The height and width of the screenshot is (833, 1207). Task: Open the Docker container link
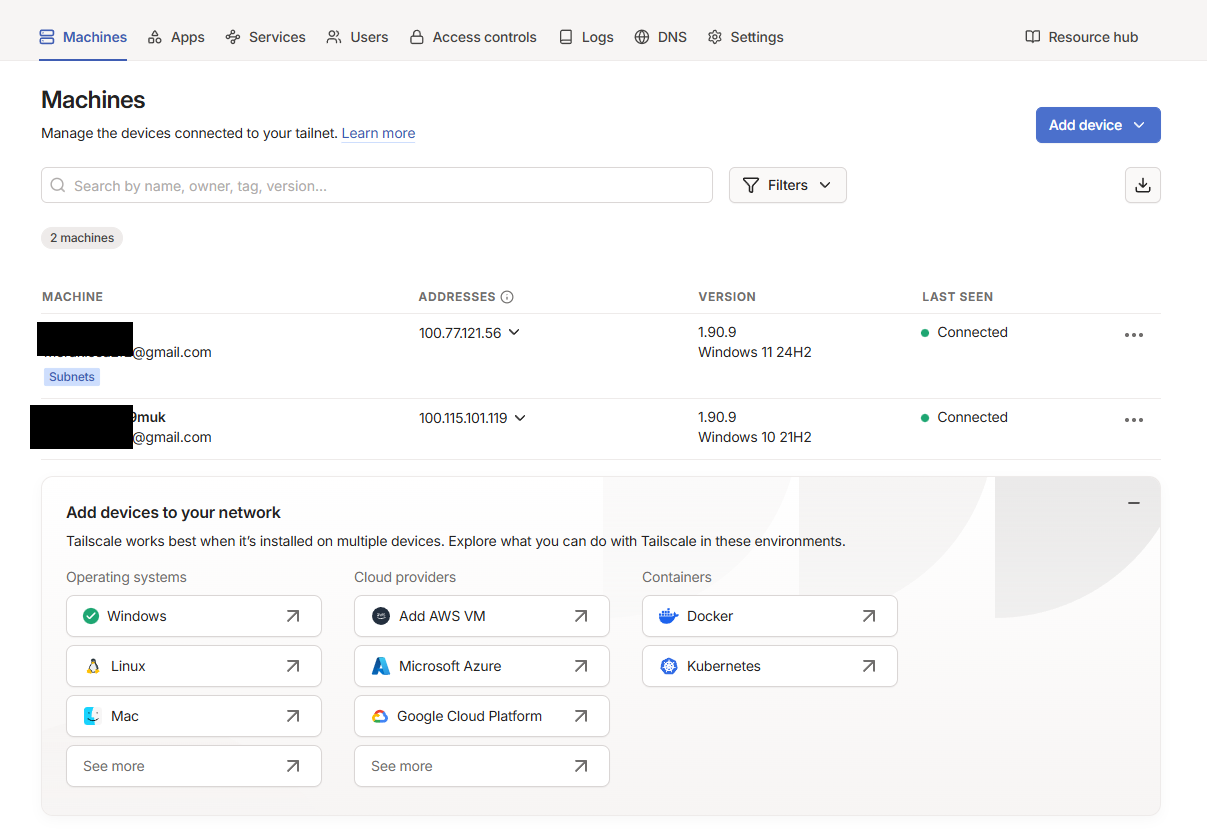[769, 616]
